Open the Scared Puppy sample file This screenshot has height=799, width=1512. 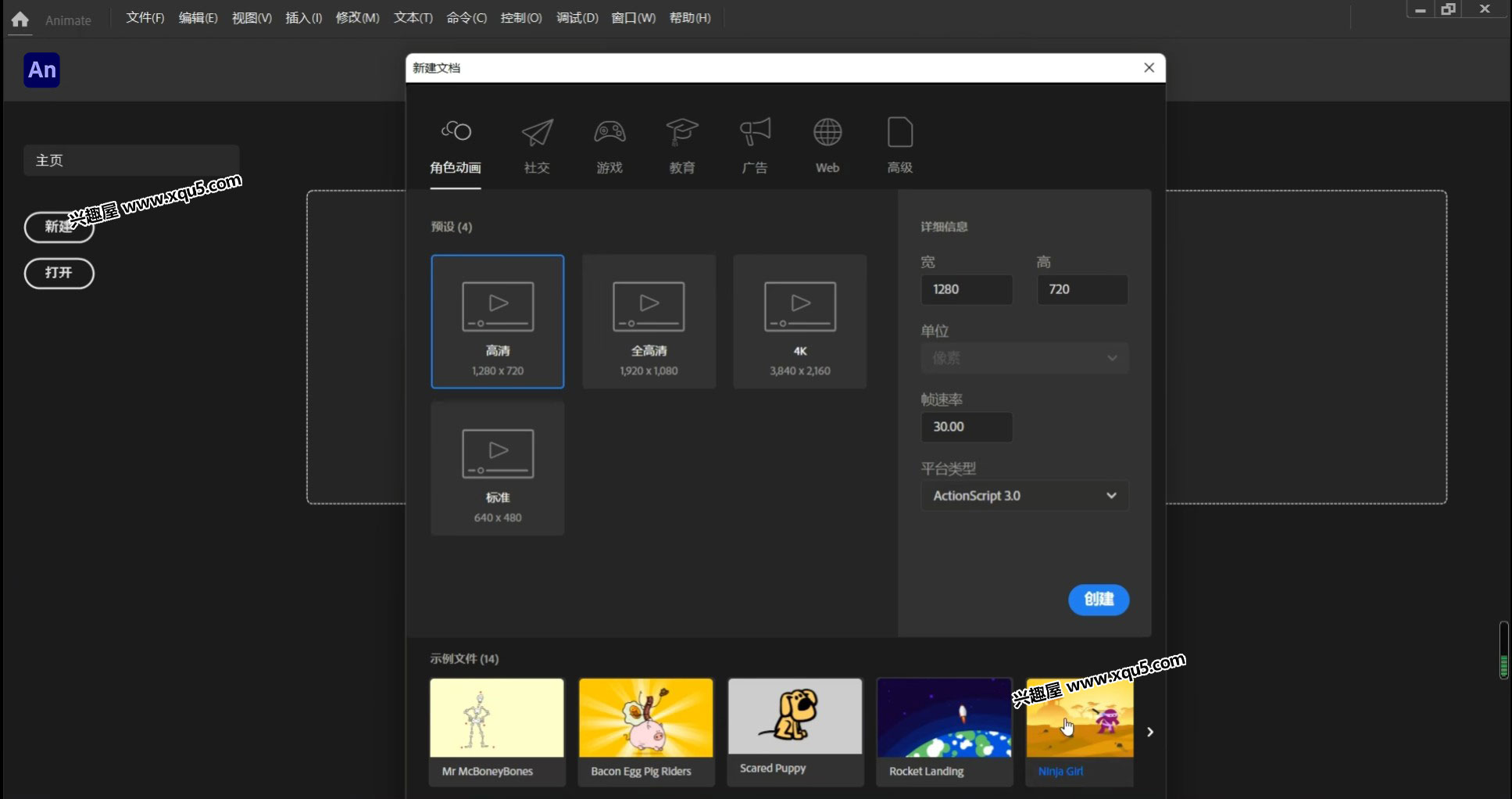(795, 732)
